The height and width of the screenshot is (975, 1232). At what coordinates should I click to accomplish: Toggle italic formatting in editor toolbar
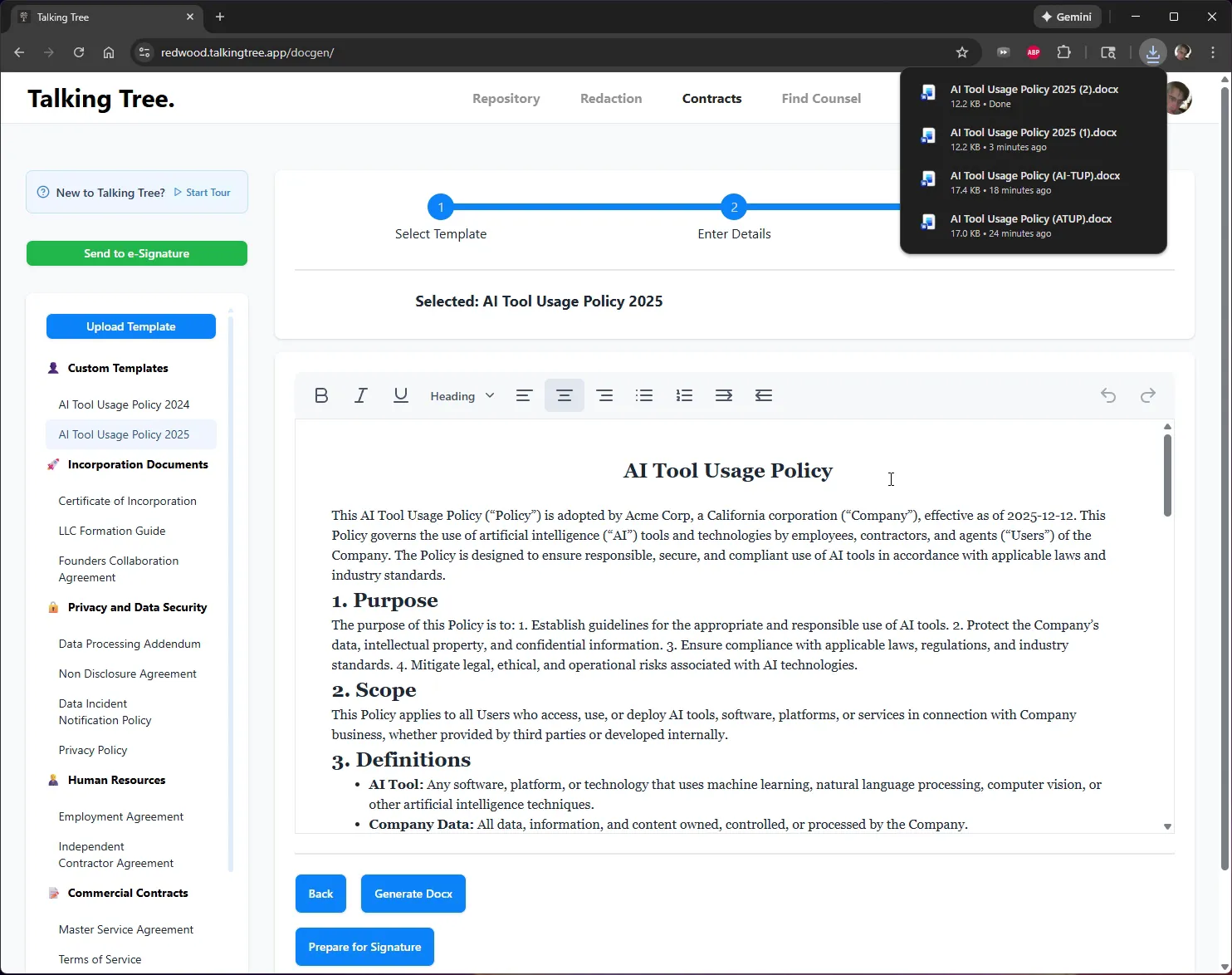[x=361, y=395]
